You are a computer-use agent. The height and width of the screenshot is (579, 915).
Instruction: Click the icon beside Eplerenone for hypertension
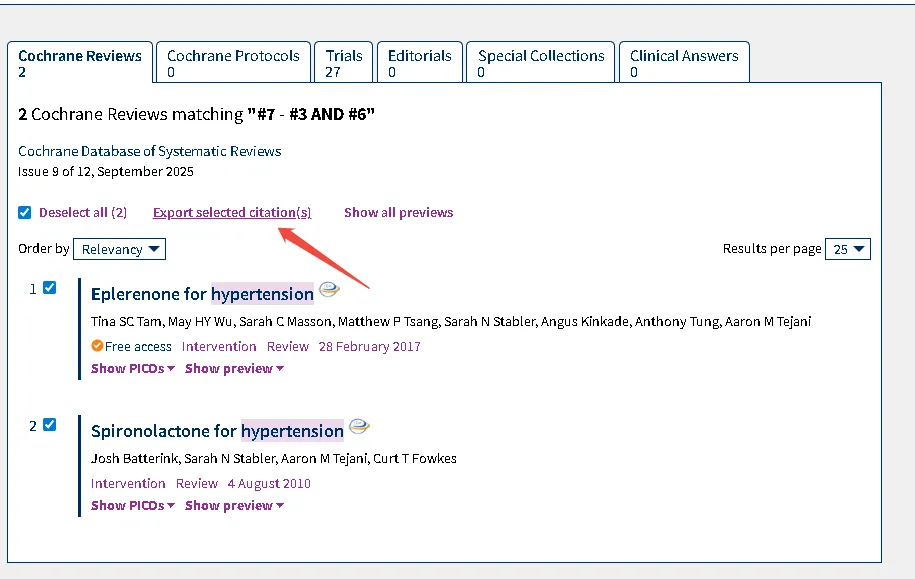(x=329, y=290)
